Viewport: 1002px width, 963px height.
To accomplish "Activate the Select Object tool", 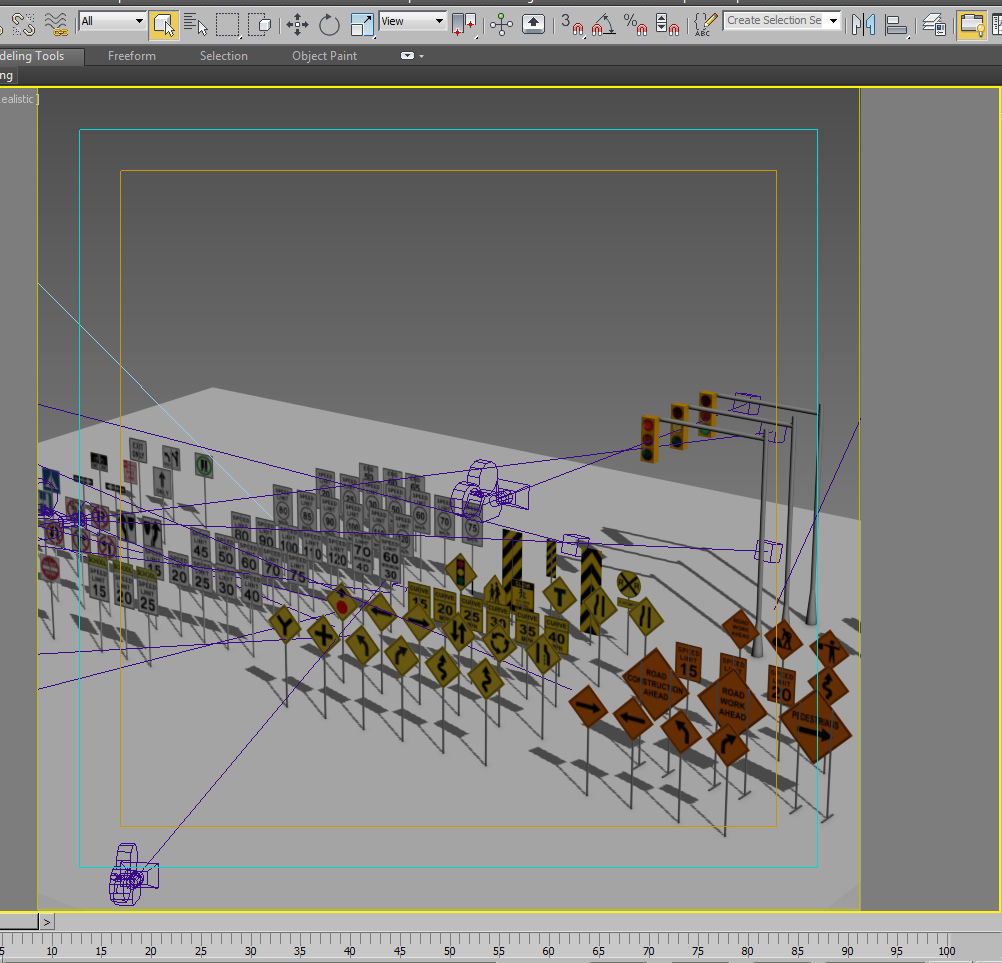I will [x=164, y=23].
